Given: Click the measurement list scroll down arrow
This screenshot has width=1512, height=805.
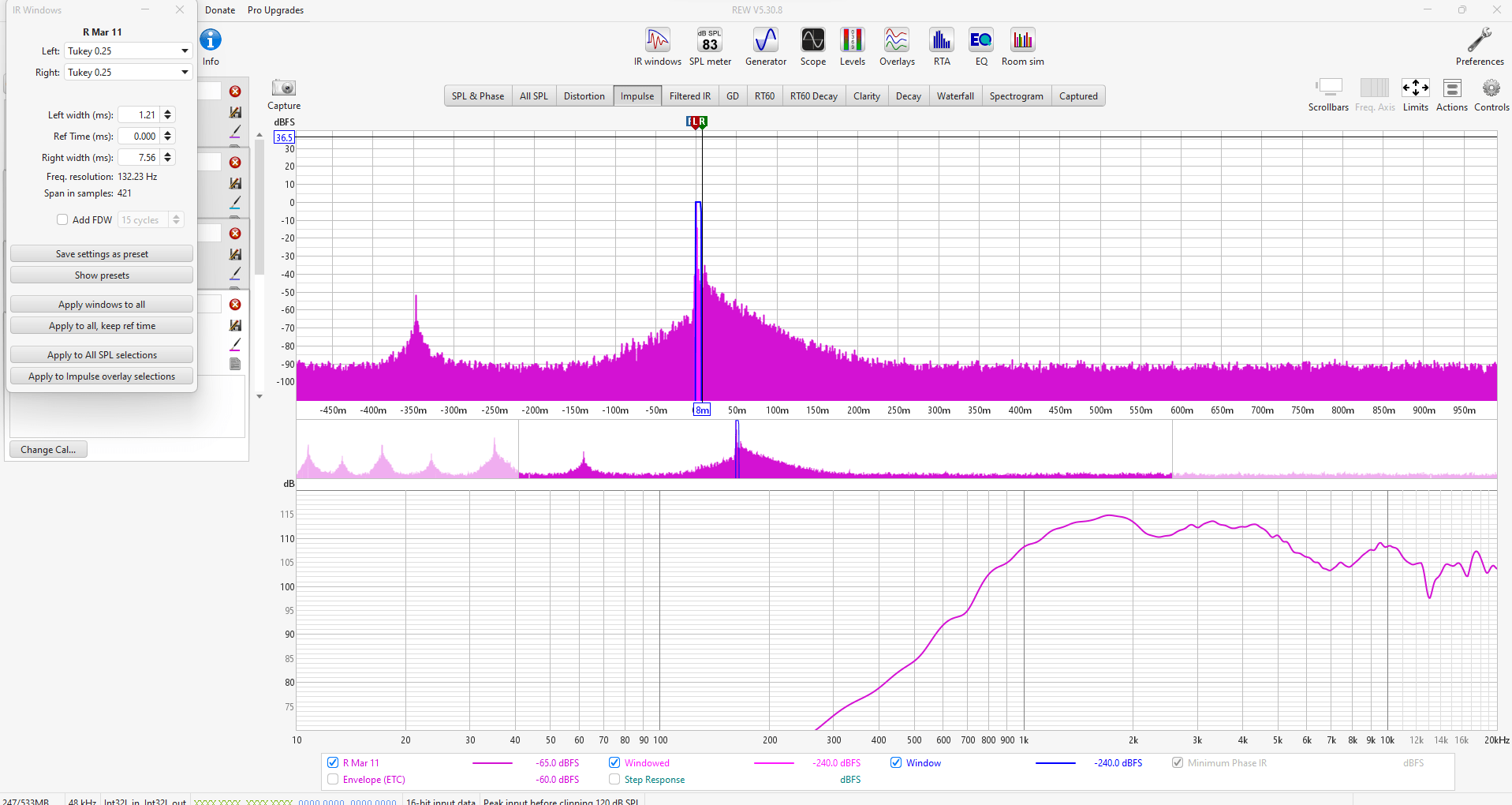Looking at the screenshot, I should tap(259, 396).
